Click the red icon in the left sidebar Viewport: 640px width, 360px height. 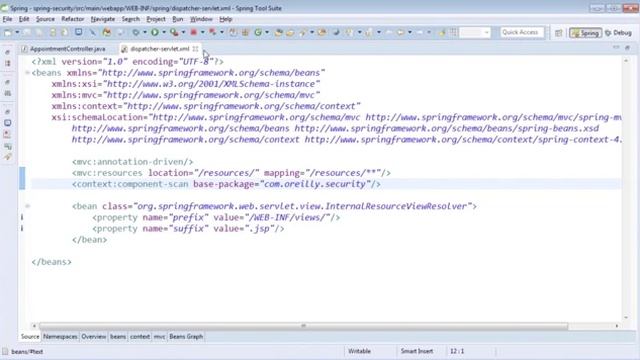(x=8, y=134)
